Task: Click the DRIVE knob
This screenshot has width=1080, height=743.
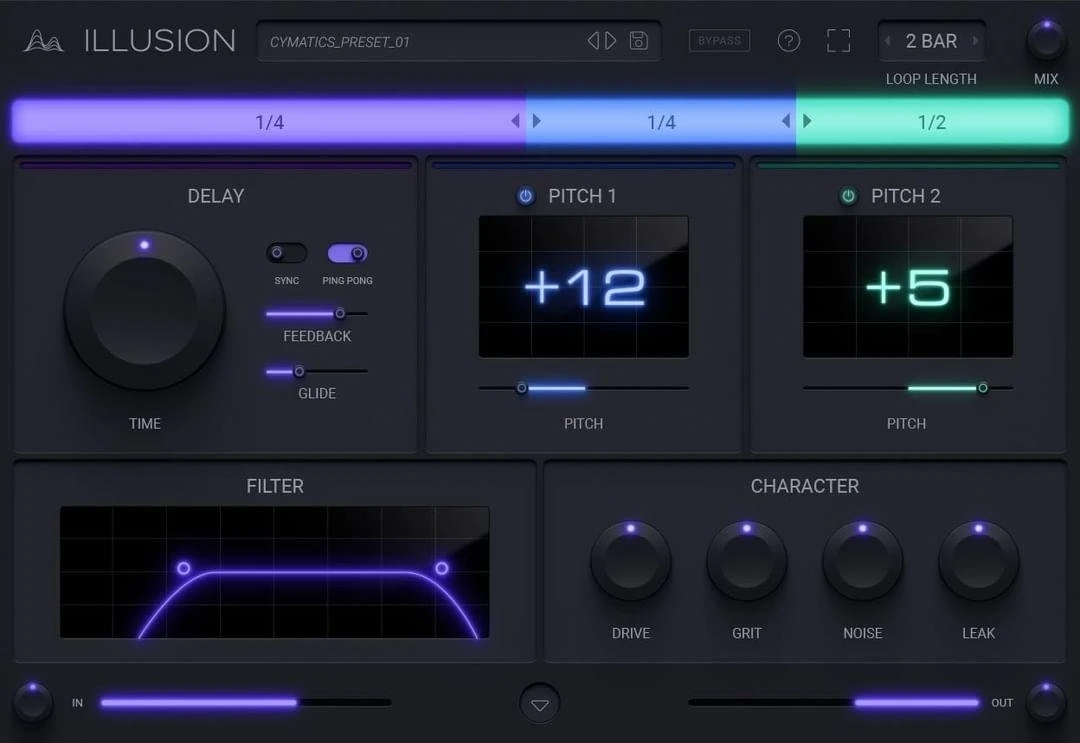Action: coord(630,561)
